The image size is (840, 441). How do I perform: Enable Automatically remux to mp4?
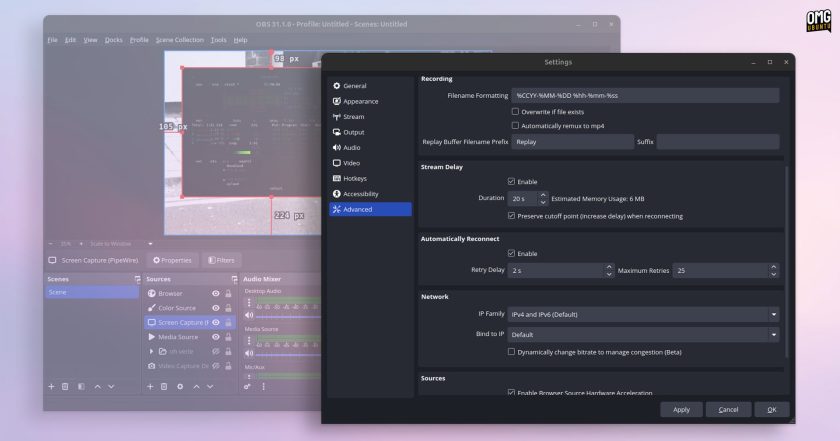(515, 125)
